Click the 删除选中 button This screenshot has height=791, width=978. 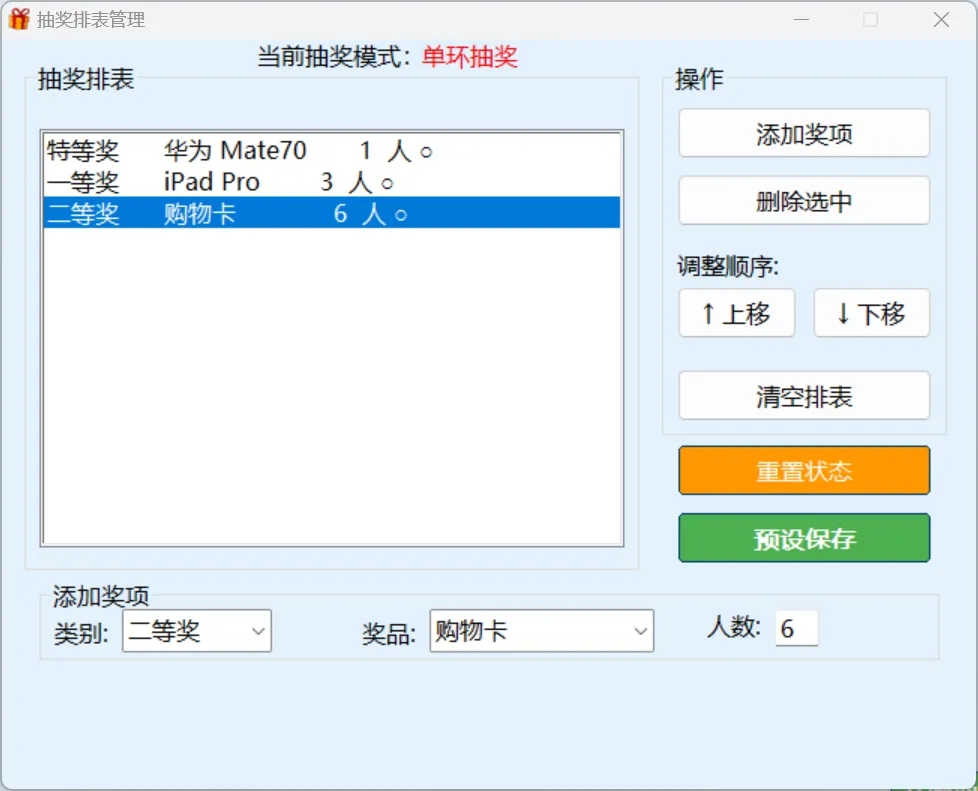[x=803, y=200]
